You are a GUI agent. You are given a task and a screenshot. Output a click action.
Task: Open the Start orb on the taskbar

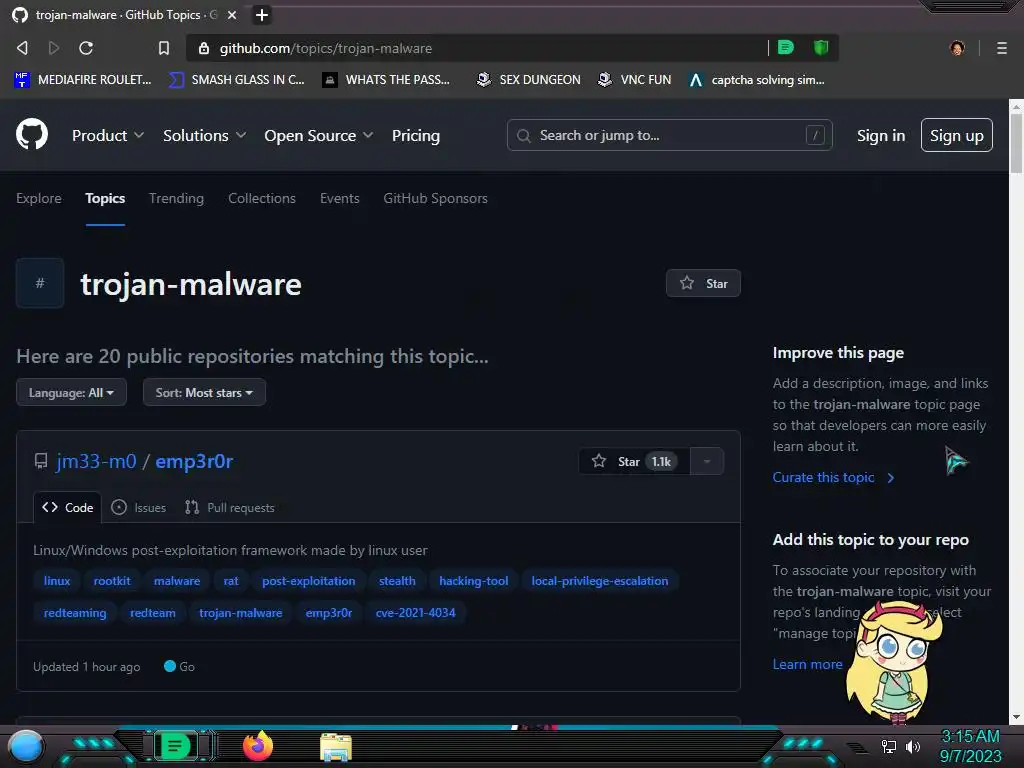25,747
